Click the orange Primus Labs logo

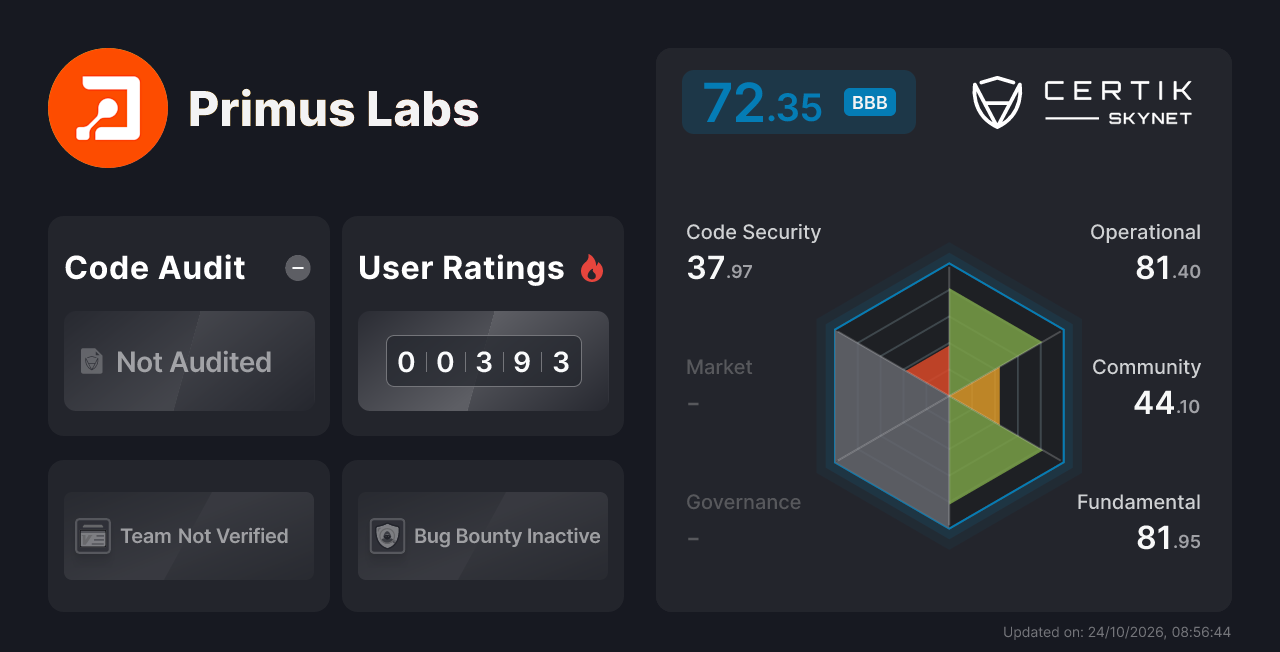coord(108,108)
